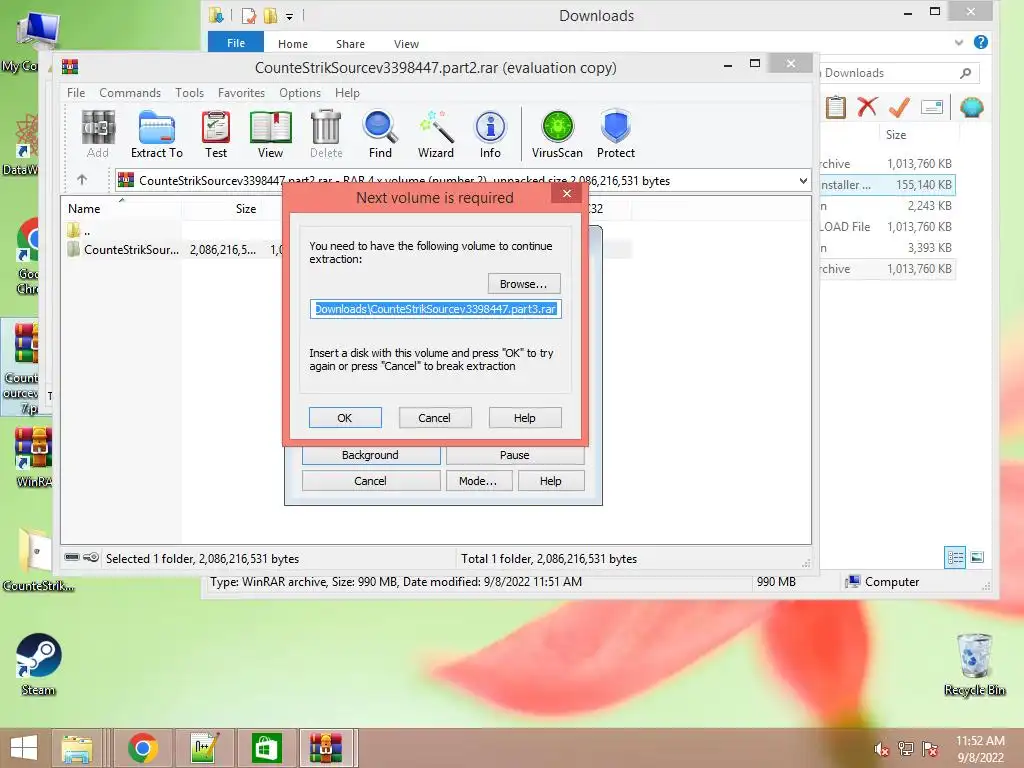
Task: Switch to details view icon in Downloads
Action: (x=955, y=557)
